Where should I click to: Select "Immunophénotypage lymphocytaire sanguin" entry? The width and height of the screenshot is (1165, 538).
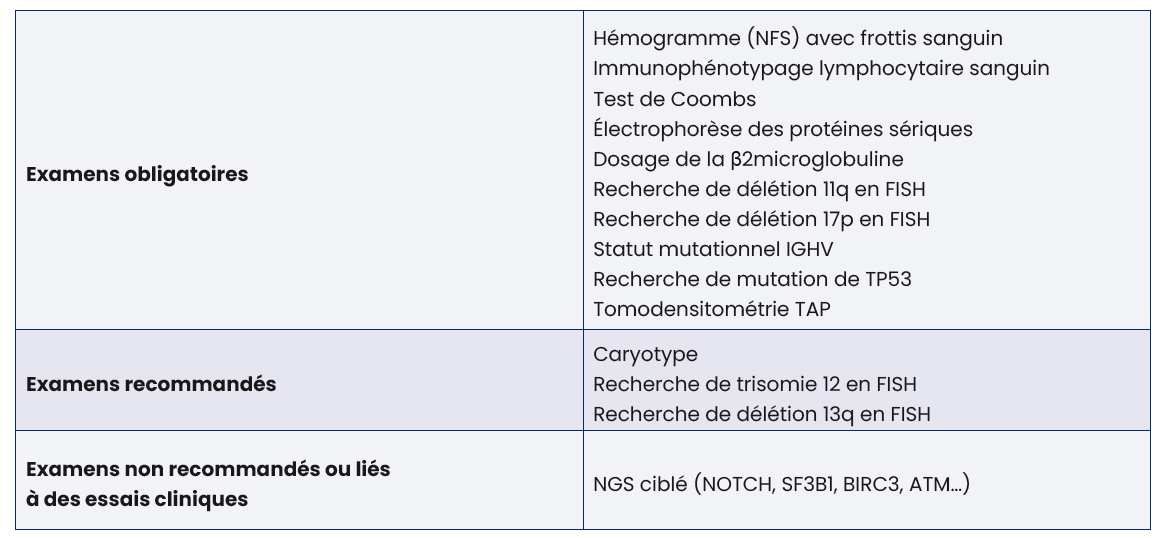point(821,68)
